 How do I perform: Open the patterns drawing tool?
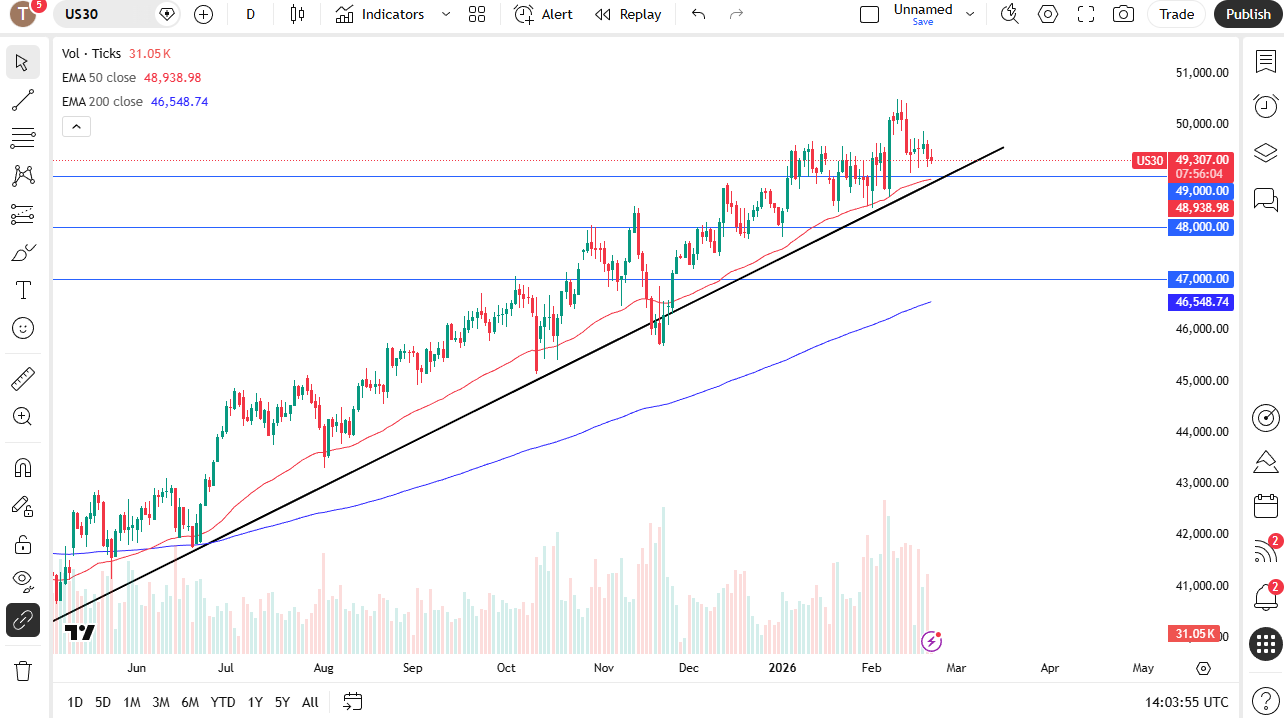[22, 176]
